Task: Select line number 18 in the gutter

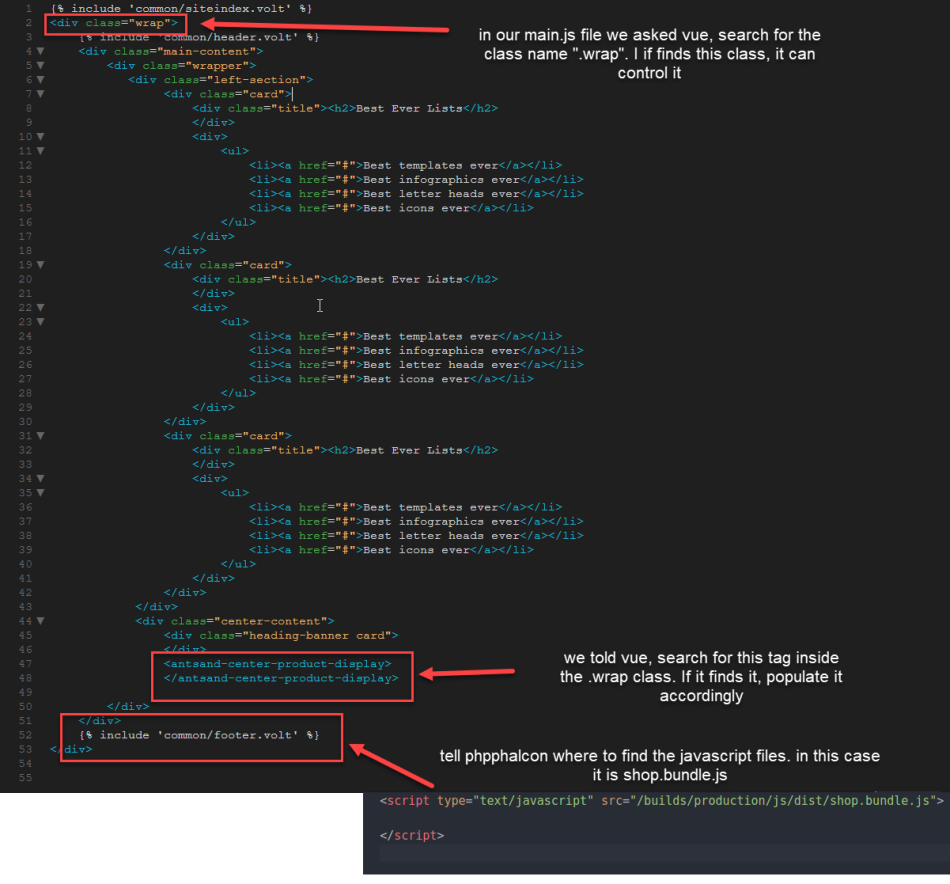Action: click(x=25, y=251)
